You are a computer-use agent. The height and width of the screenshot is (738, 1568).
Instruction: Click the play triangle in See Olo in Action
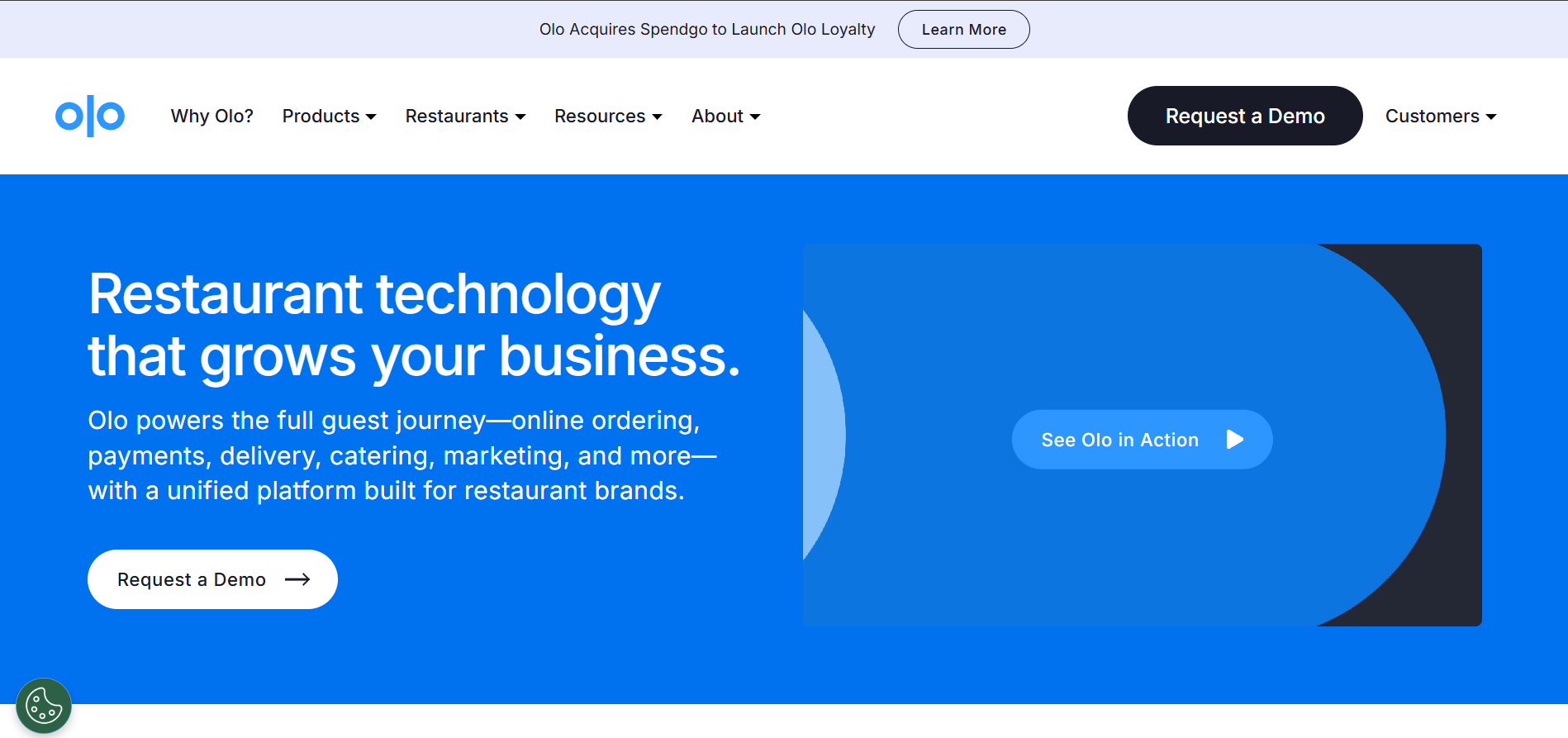(1235, 440)
